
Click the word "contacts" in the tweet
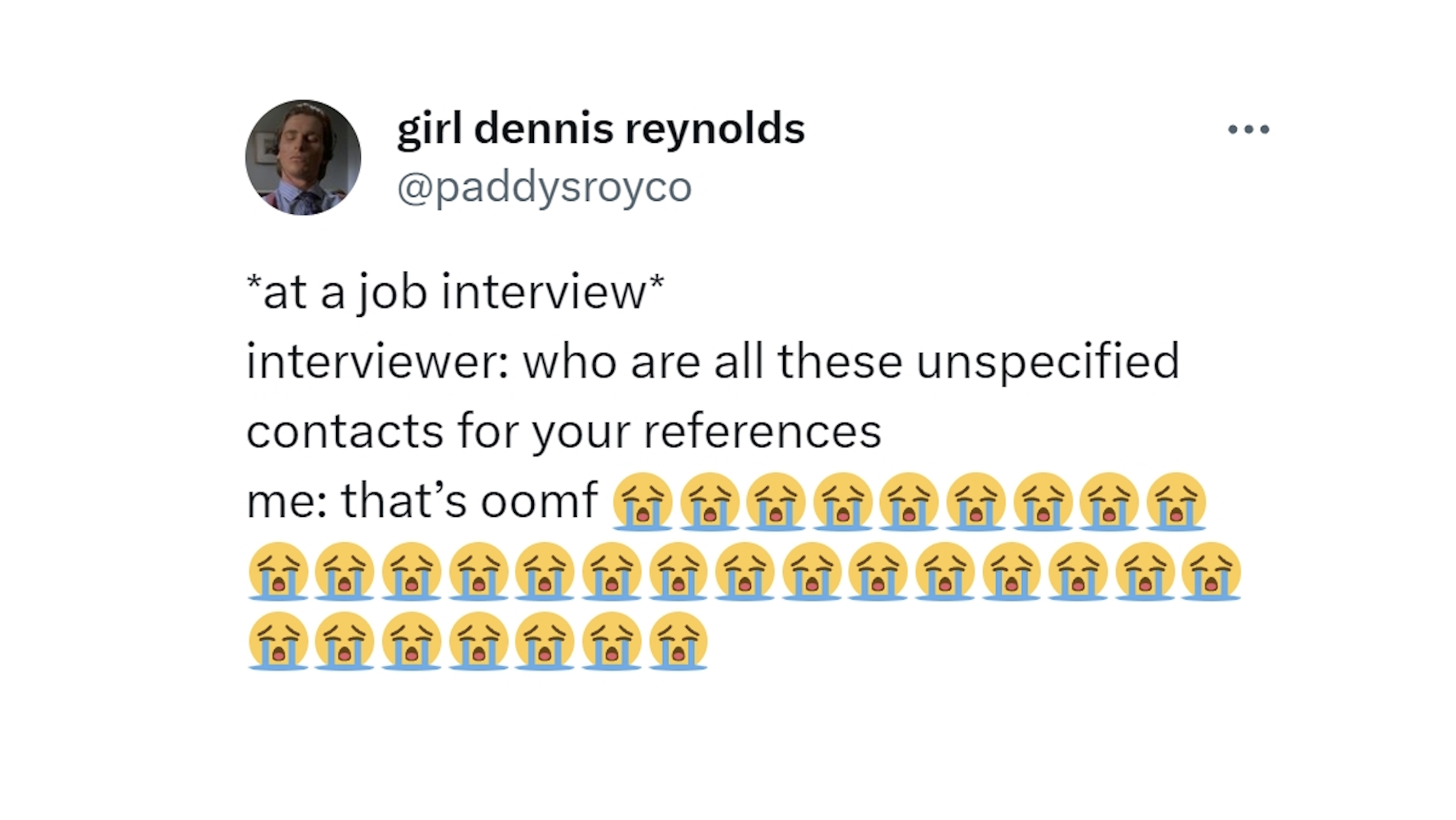345,432
